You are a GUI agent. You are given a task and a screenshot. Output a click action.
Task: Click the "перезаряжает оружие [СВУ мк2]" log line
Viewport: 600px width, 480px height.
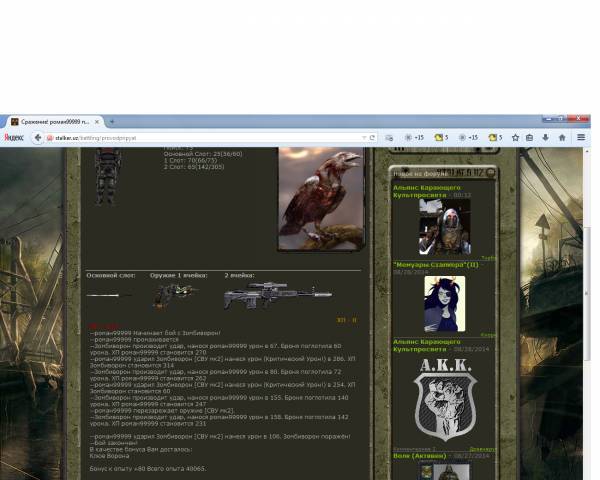click(x=163, y=411)
